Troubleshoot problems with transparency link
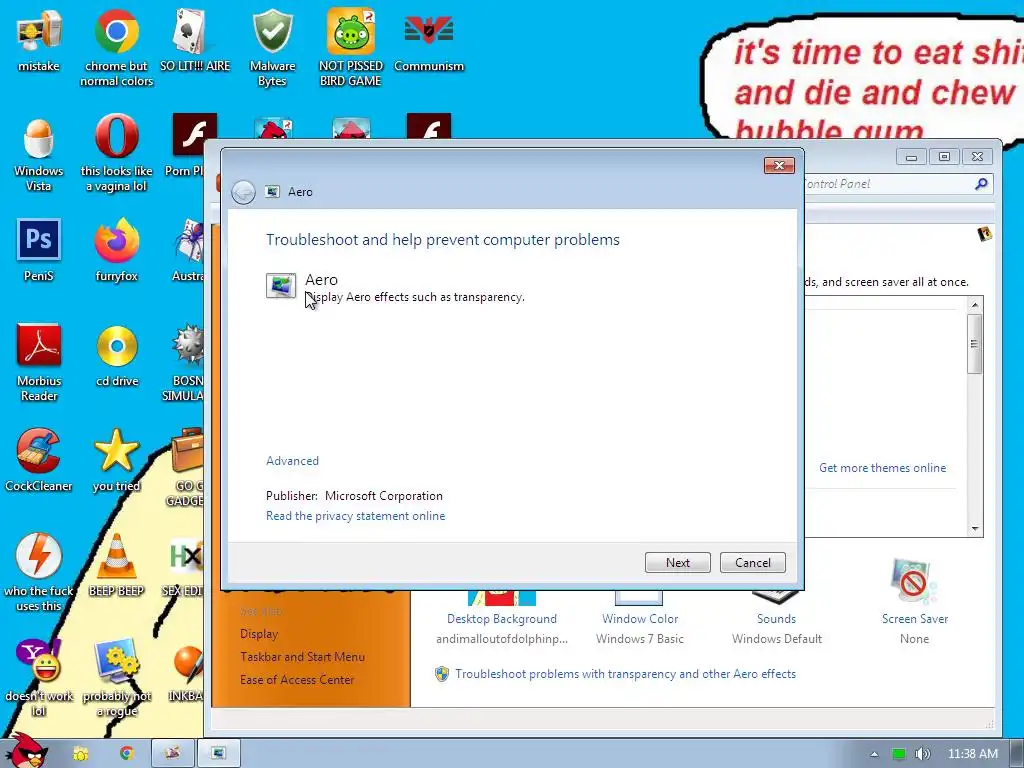Screen dimensions: 1024x768 coord(625,674)
